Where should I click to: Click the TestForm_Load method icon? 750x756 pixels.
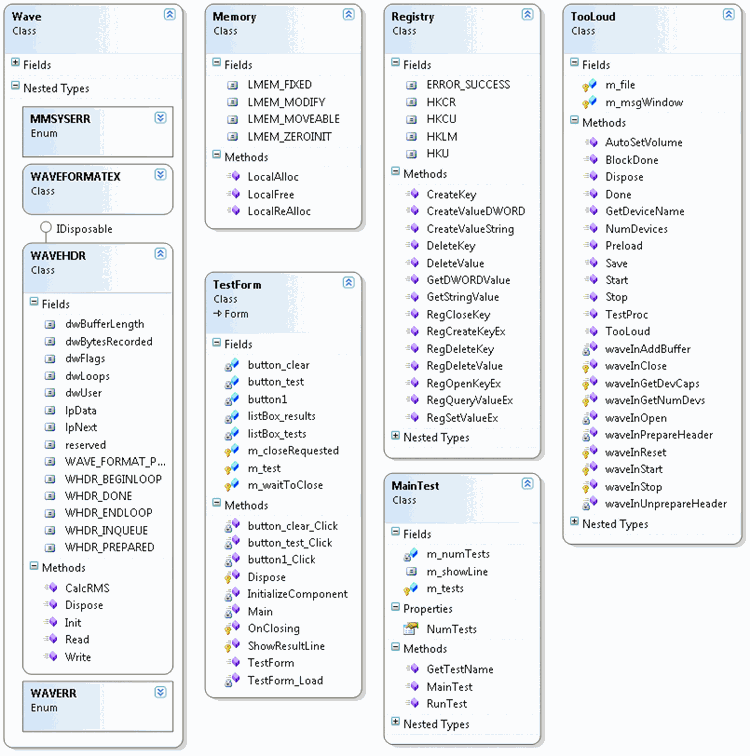(232, 680)
